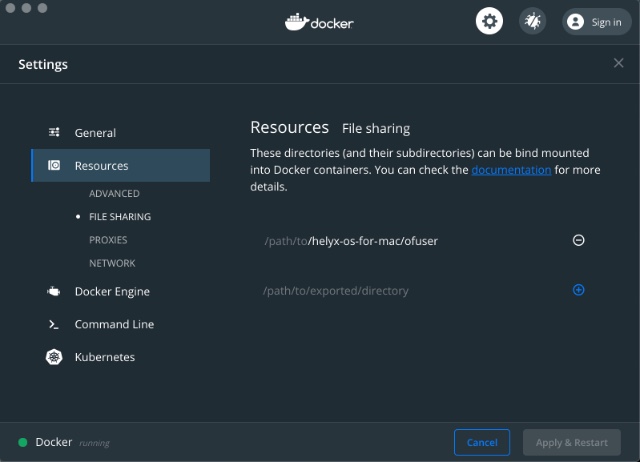This screenshot has height=462, width=640.
Task: Click the Command Line prompt icon
Action: tap(53, 324)
